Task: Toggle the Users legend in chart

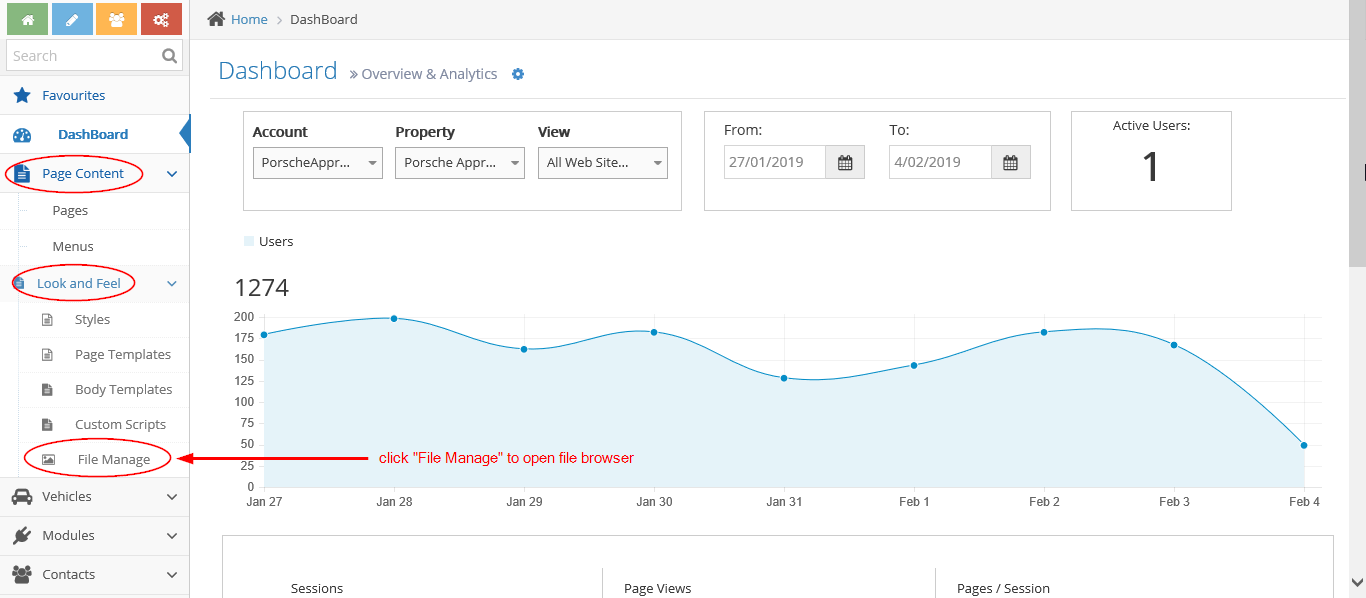Action: [x=269, y=241]
